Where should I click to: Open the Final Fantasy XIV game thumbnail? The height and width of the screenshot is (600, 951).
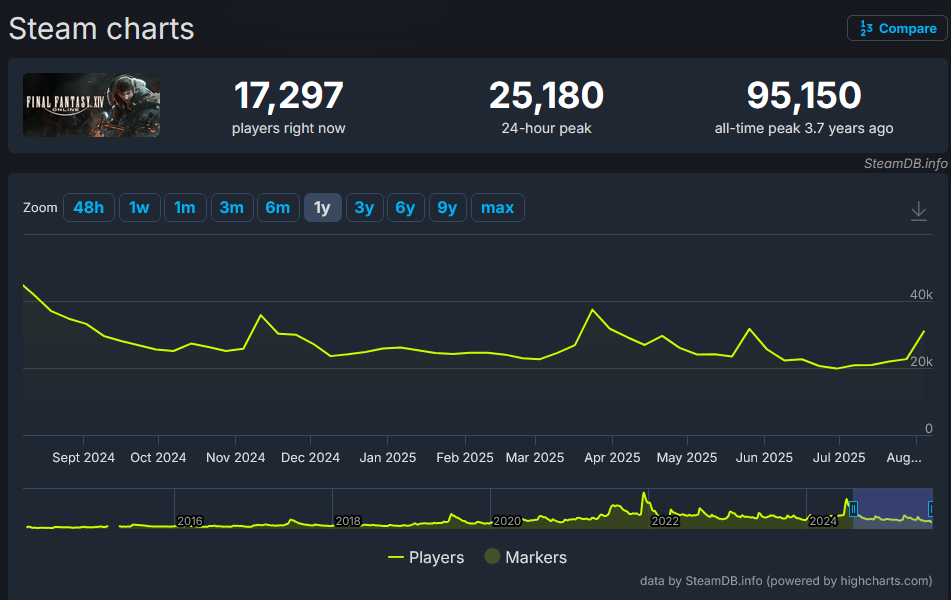coord(92,105)
